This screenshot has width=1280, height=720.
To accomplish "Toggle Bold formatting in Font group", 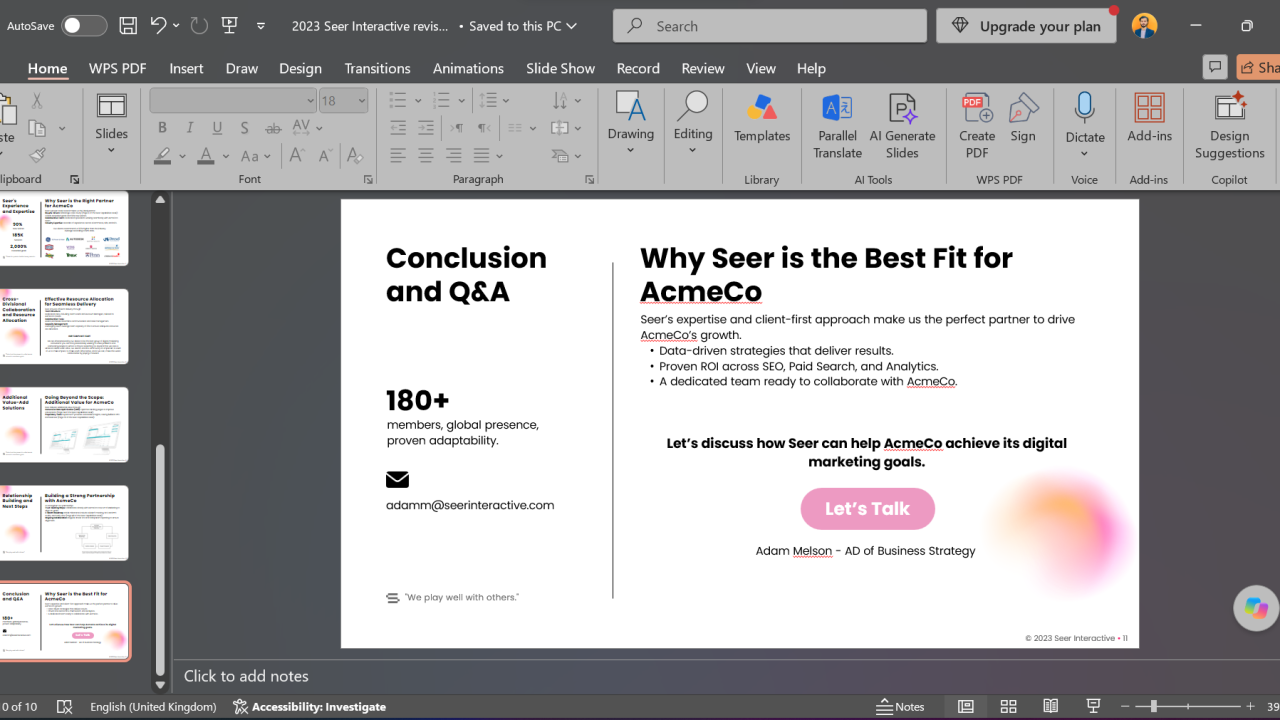I will (162, 128).
